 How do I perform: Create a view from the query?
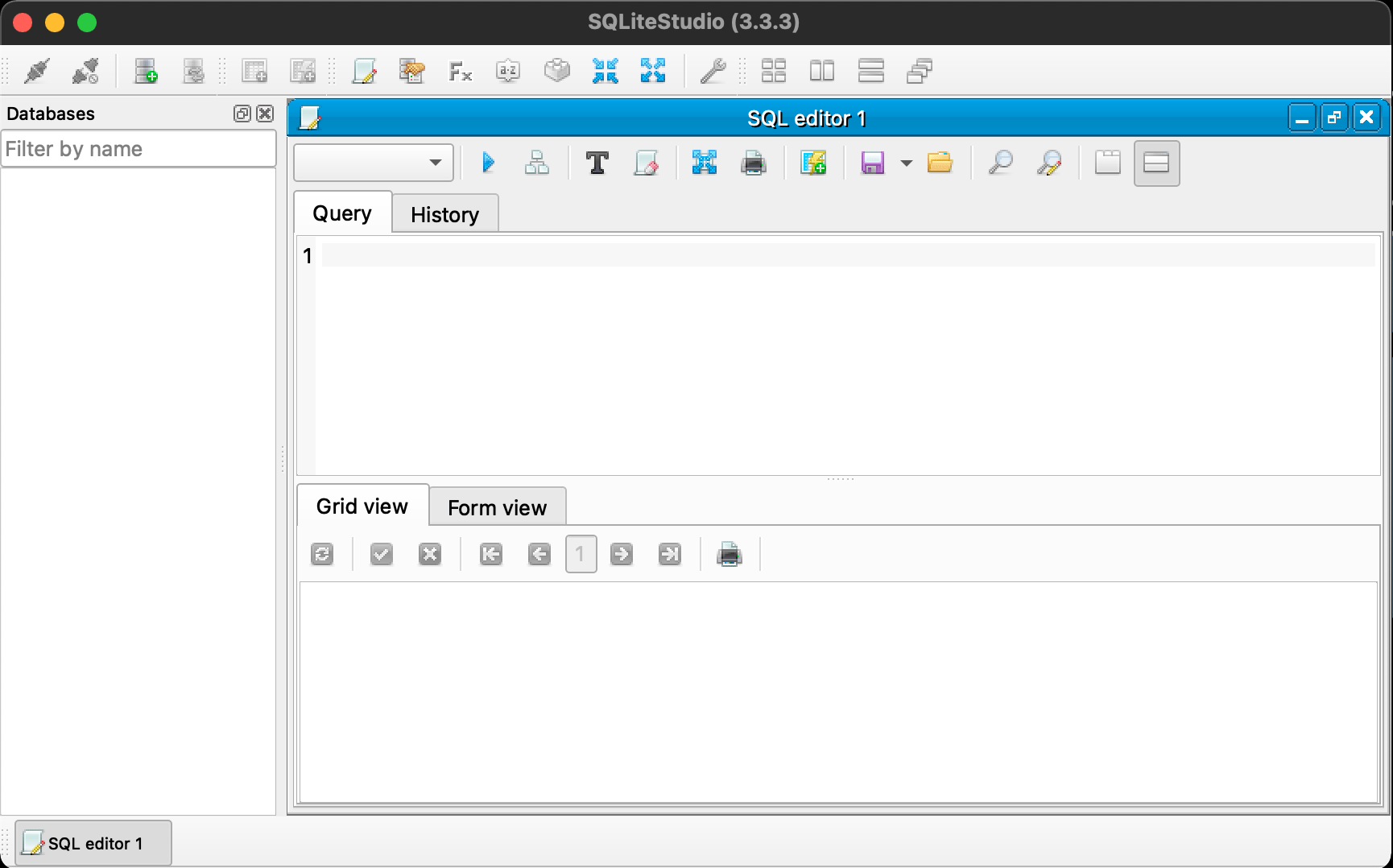tap(813, 163)
